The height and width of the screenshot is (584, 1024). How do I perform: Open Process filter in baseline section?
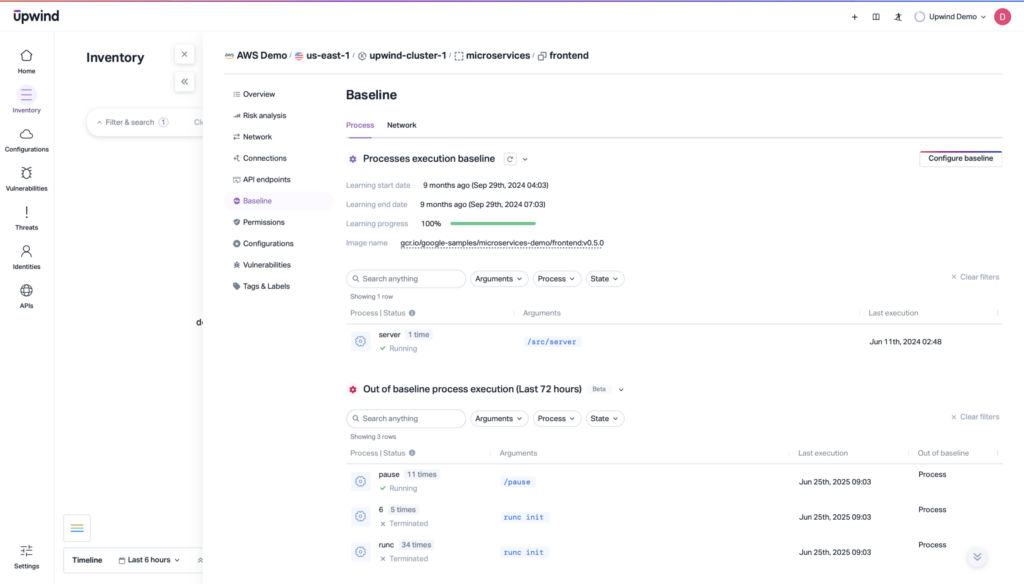tap(556, 279)
